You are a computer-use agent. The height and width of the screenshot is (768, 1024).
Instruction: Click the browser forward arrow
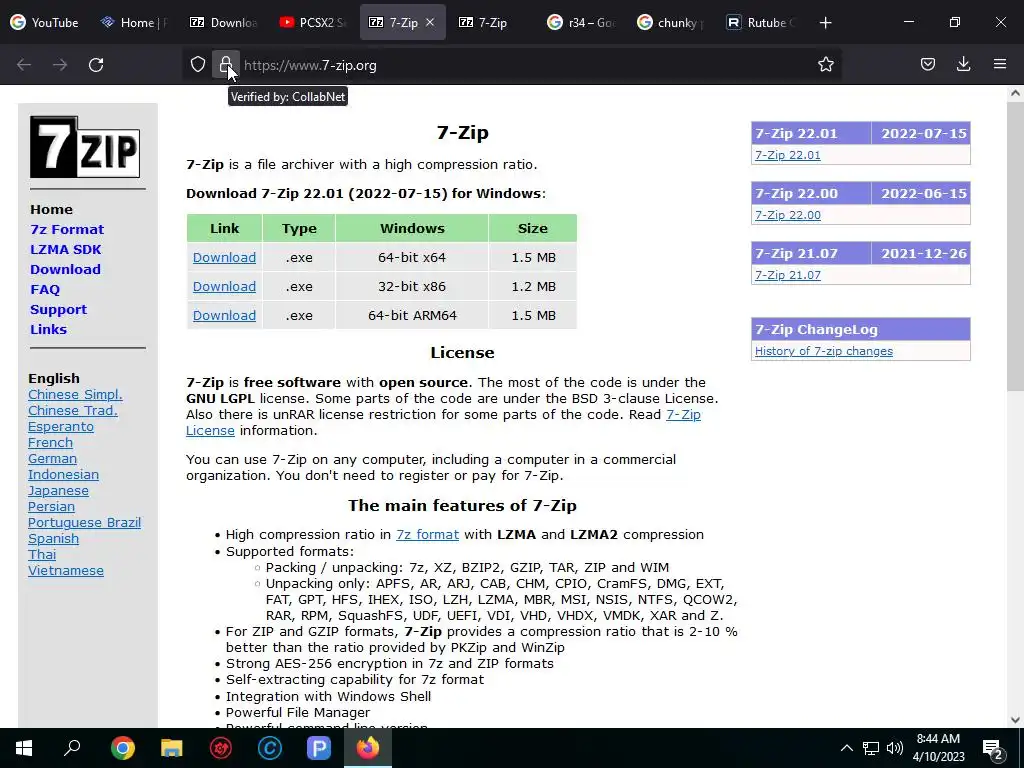60,65
